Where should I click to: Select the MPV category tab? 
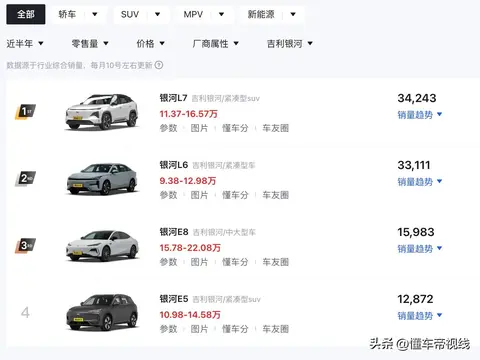193,14
